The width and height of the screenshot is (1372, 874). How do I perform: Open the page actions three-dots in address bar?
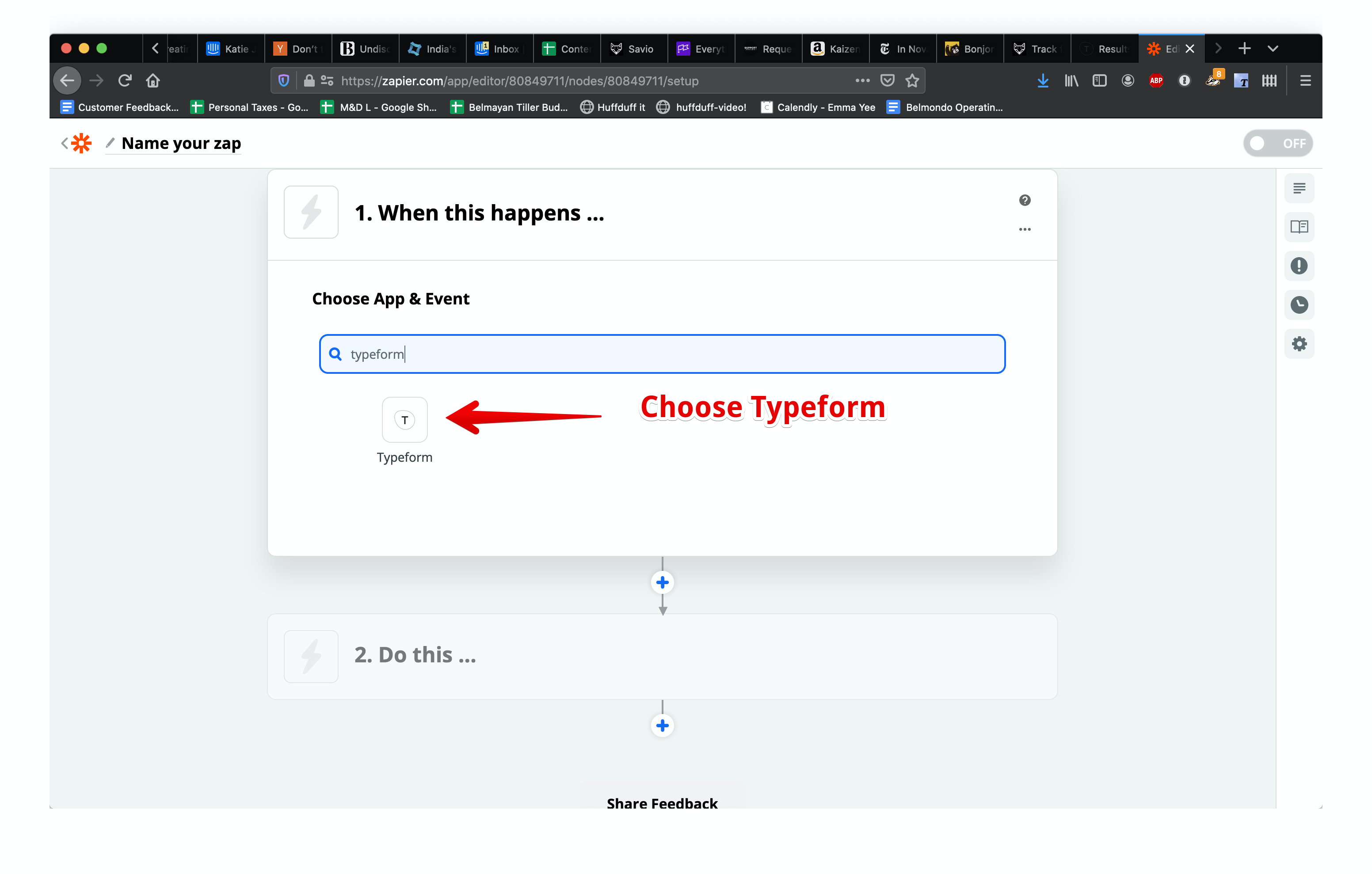point(863,80)
